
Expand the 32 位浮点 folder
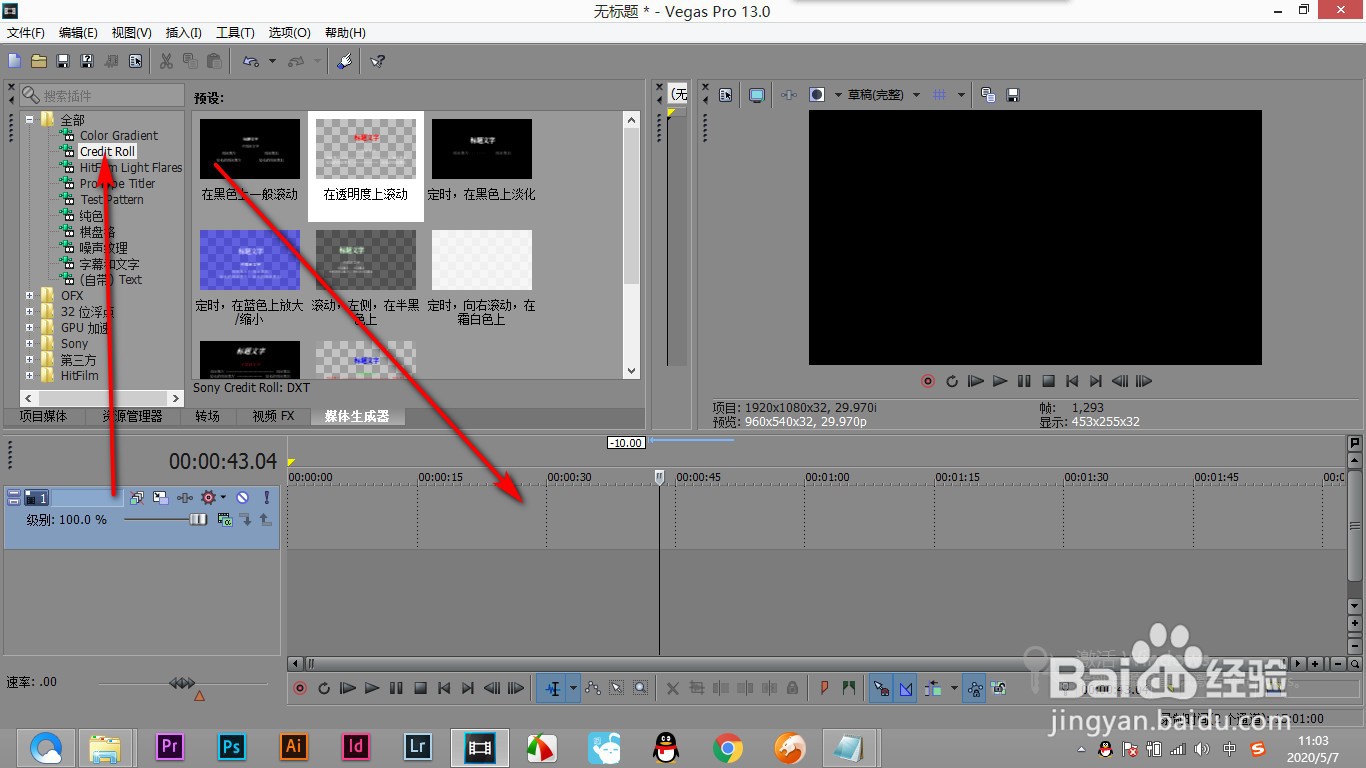pos(30,312)
